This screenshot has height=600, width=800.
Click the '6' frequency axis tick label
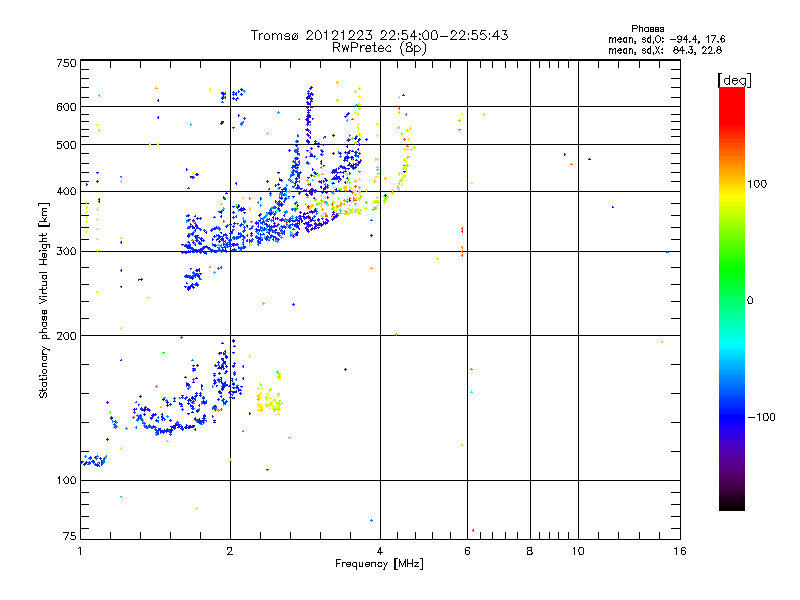click(x=467, y=551)
